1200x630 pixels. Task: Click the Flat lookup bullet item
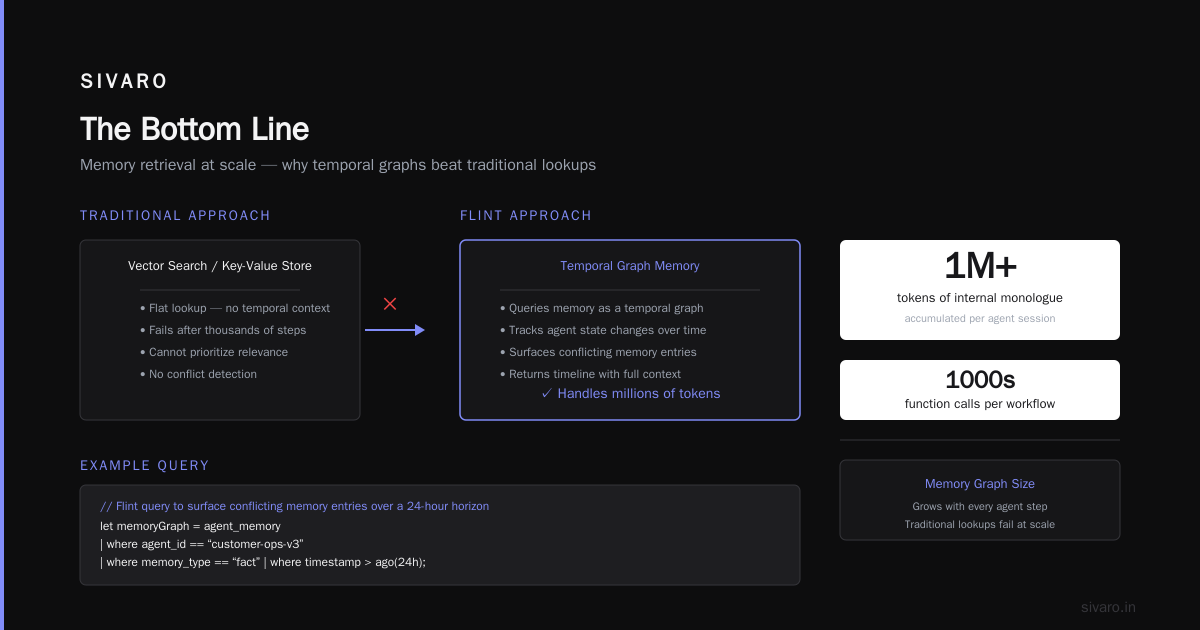[x=235, y=308]
